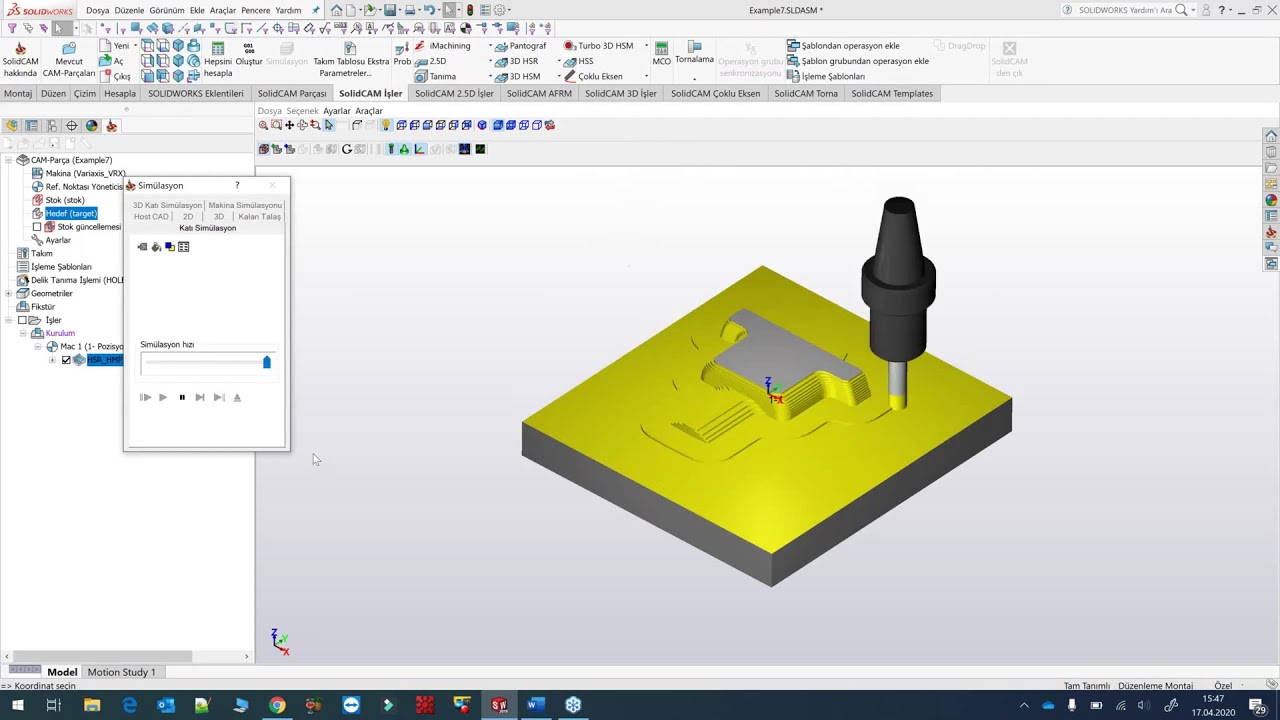Viewport: 1280px width, 720px height.
Task: Click DisplayManager color sphere tab icon
Action: tap(92, 126)
